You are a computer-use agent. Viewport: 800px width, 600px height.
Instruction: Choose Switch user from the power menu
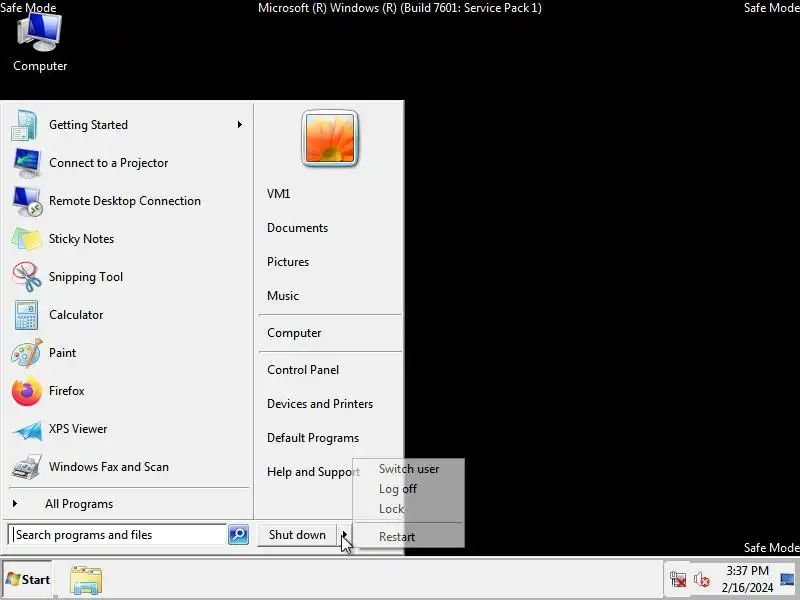[409, 469]
